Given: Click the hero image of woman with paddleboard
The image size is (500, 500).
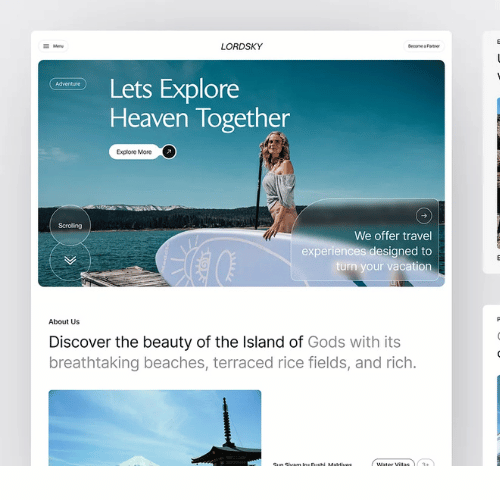Looking at the screenshot, I should (241, 173).
